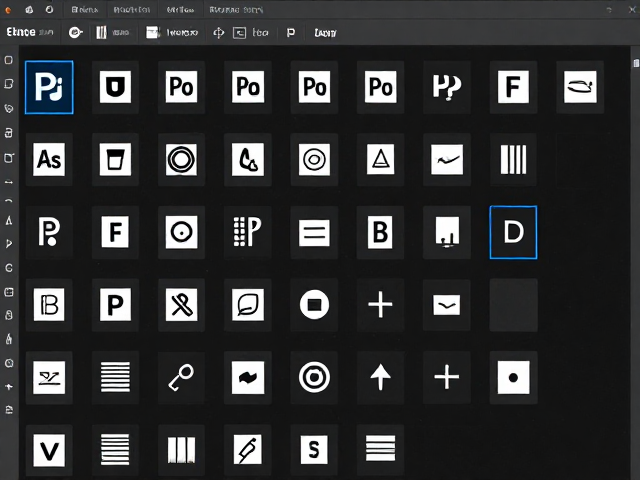Open the sidebar clock icon

9,363
